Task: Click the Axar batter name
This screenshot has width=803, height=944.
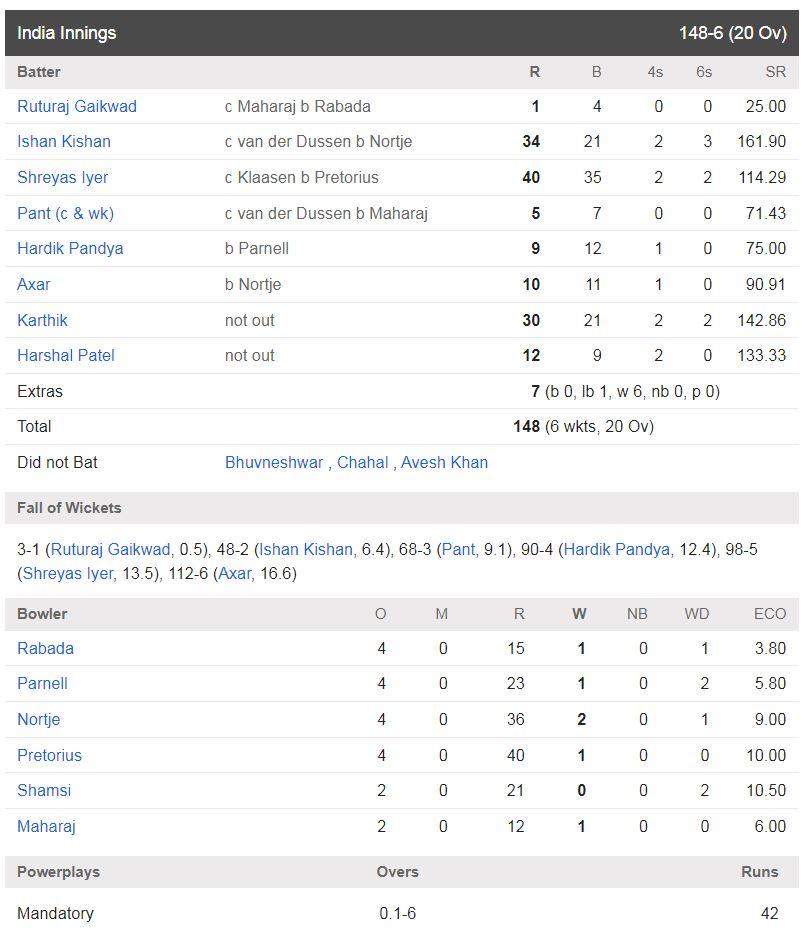Action: tap(34, 284)
